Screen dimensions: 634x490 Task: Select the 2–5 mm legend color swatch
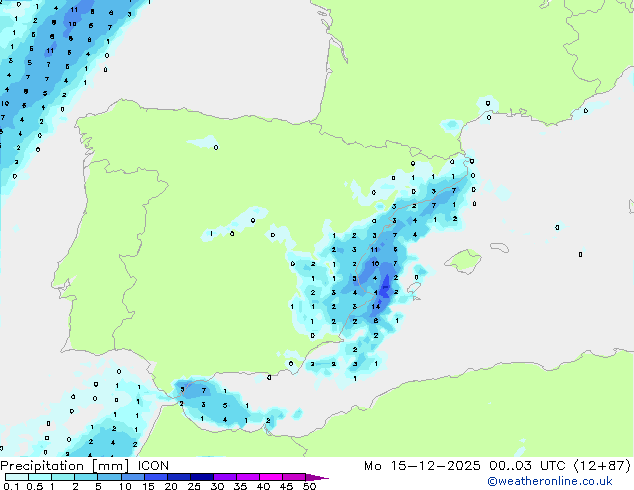(x=86, y=477)
